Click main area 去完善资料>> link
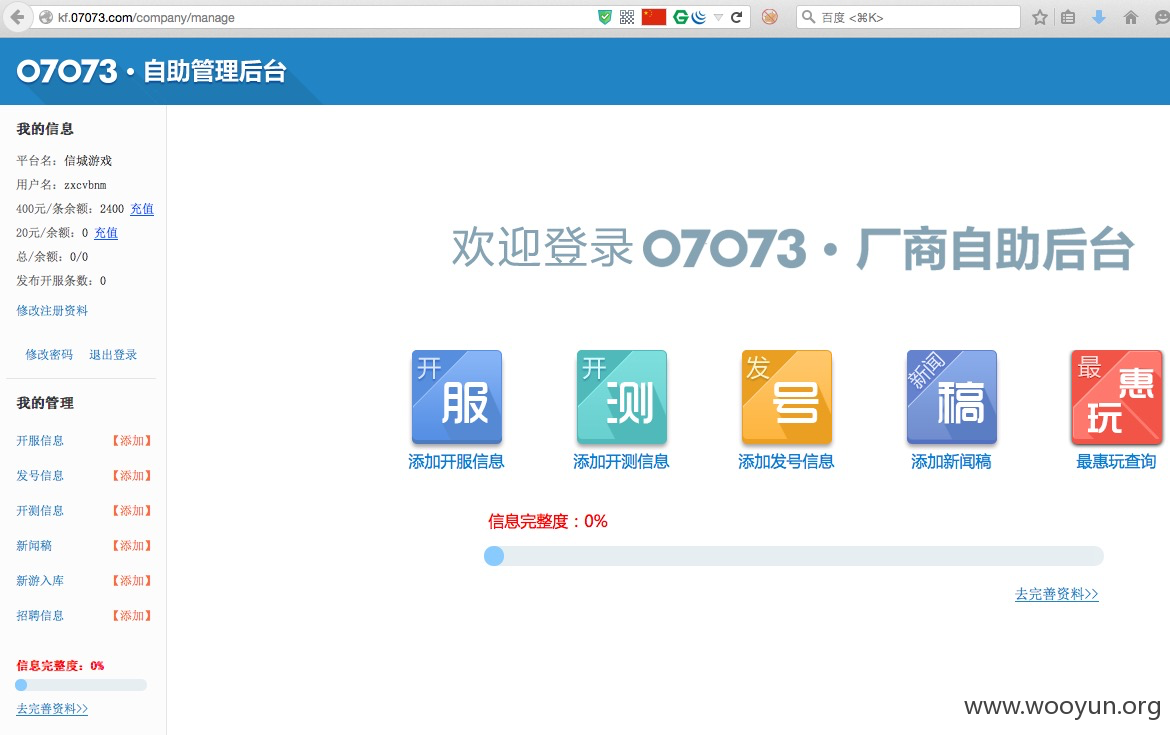This screenshot has width=1170, height=735. pos(1057,594)
